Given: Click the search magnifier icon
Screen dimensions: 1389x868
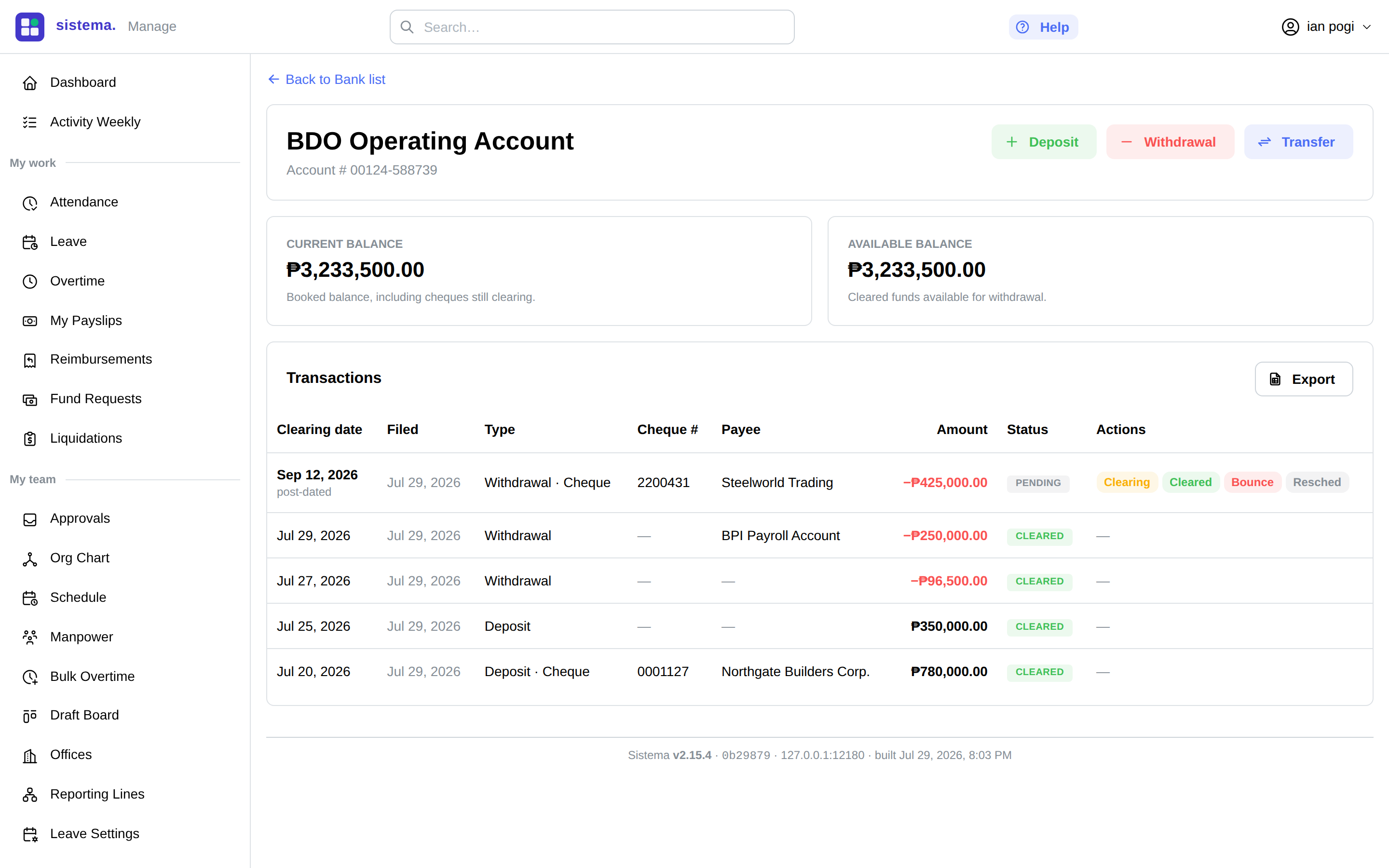Looking at the screenshot, I should click(407, 27).
